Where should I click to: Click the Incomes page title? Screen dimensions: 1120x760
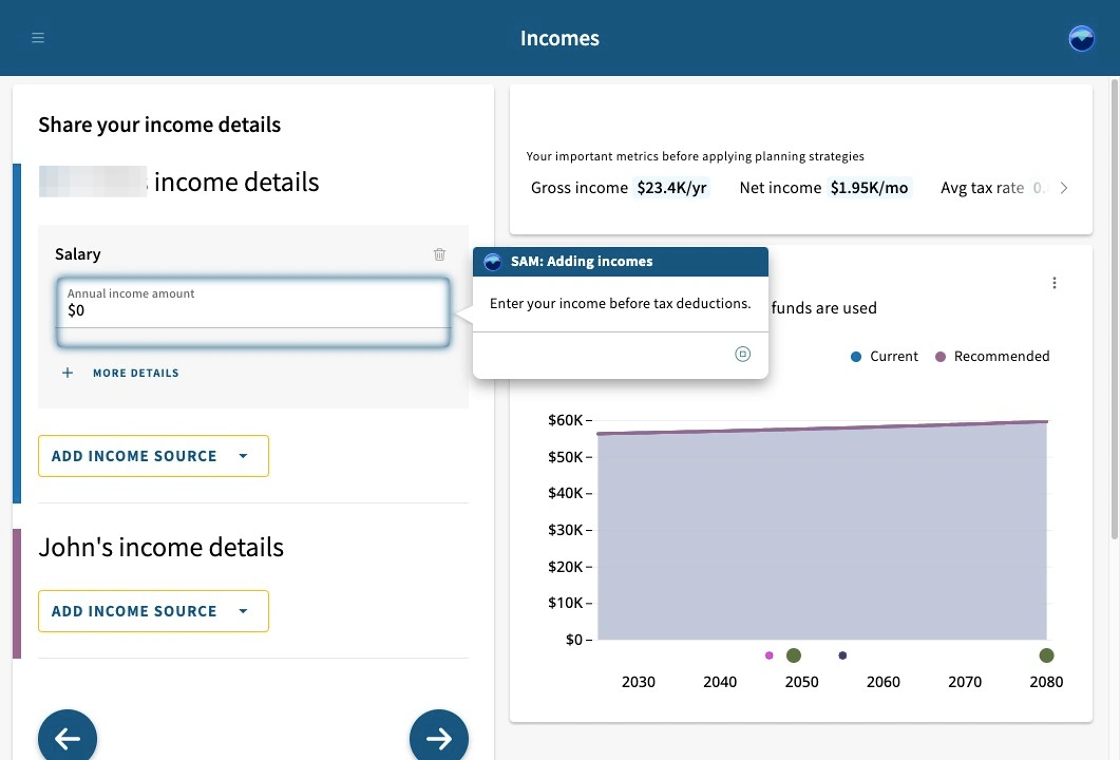click(x=559, y=38)
